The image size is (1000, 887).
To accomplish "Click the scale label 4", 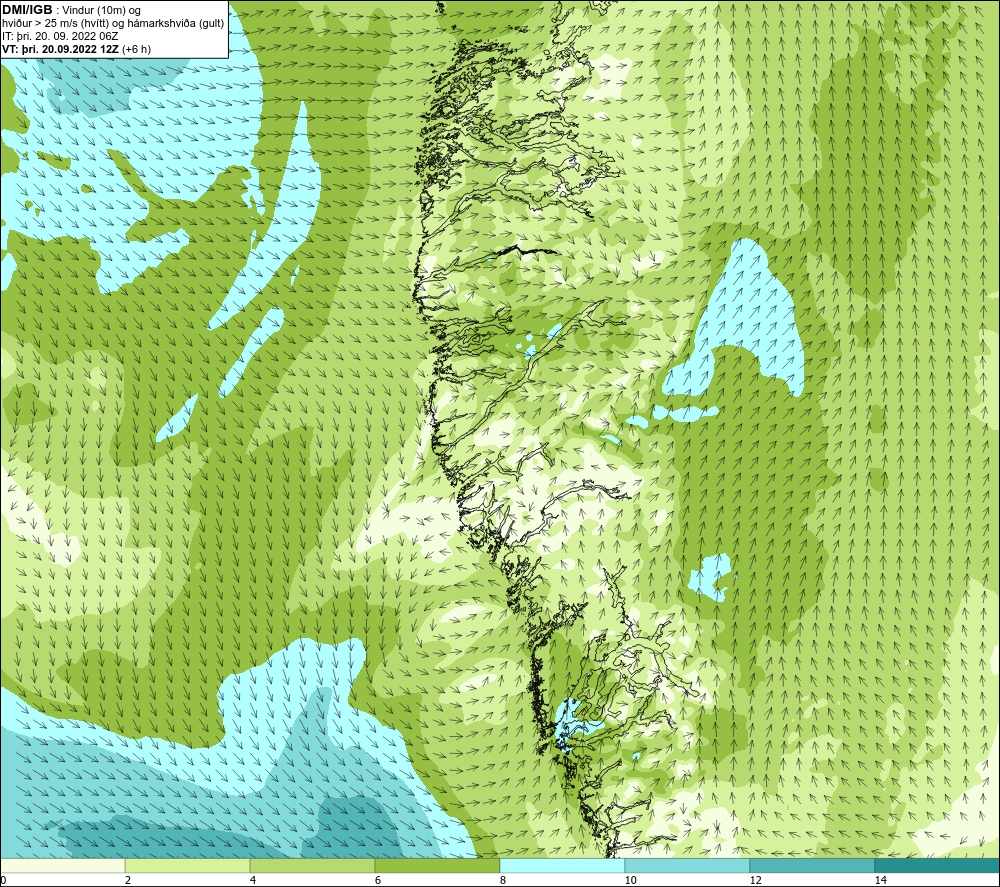I will (253, 881).
